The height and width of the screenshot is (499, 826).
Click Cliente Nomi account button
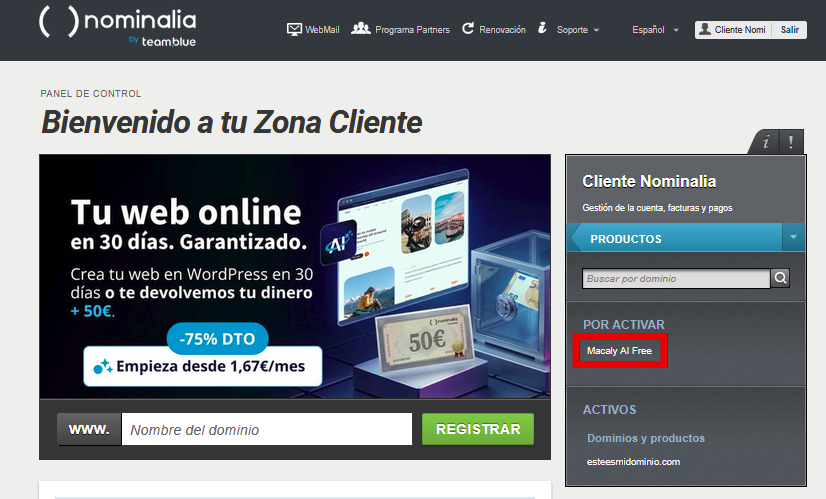[733, 30]
